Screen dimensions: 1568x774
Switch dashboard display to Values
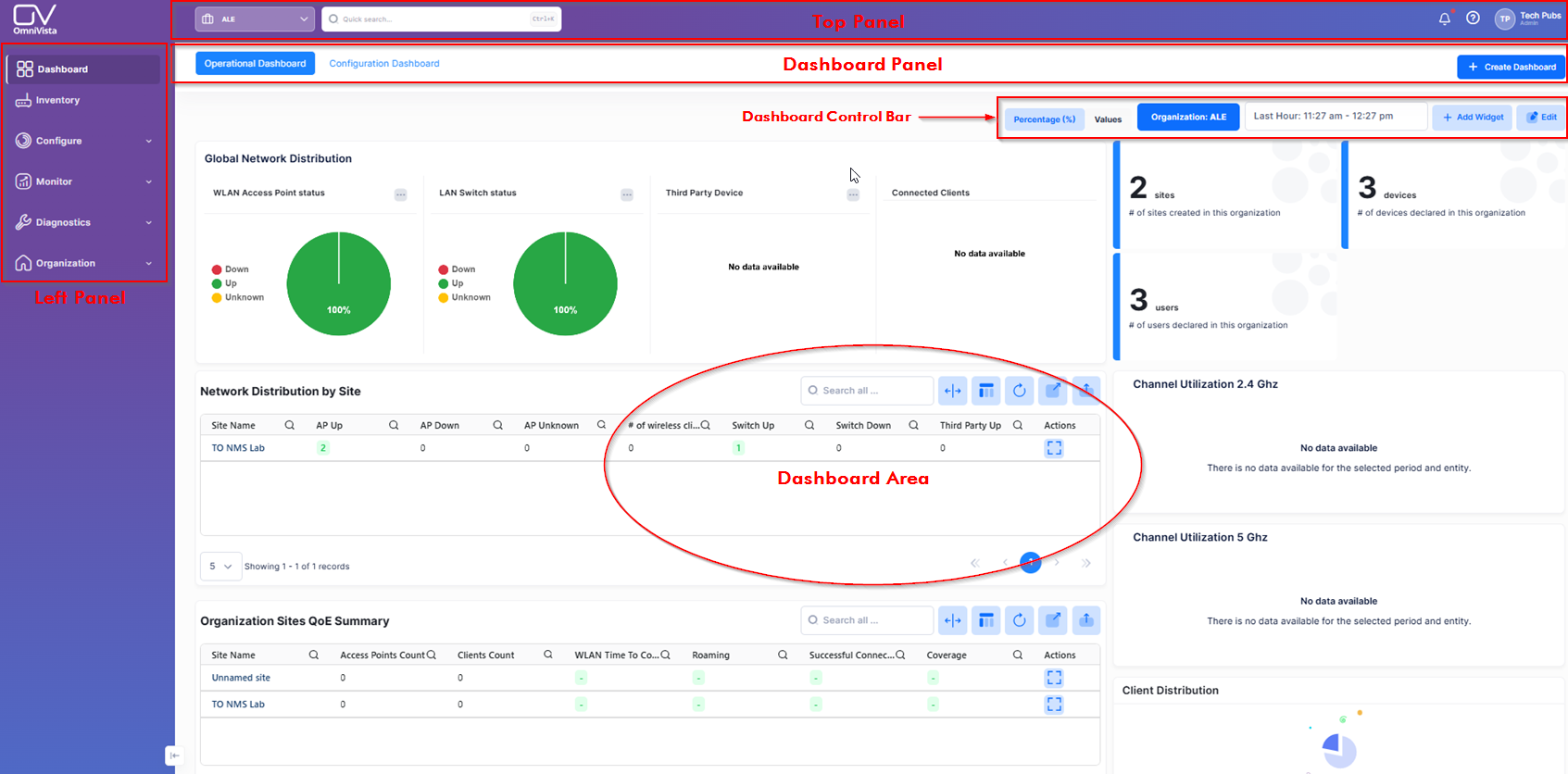(1108, 119)
